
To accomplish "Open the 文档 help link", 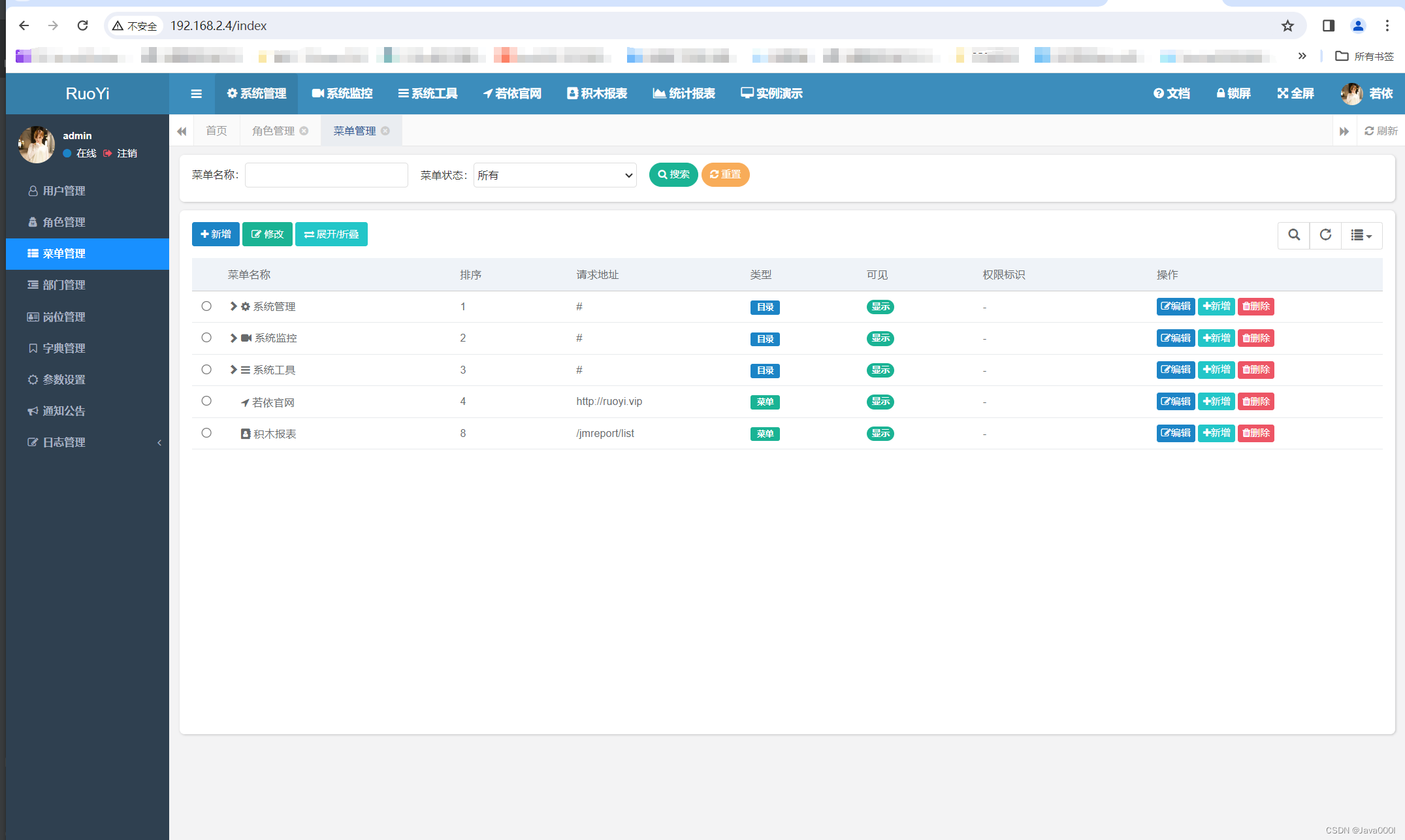I will [x=1172, y=93].
